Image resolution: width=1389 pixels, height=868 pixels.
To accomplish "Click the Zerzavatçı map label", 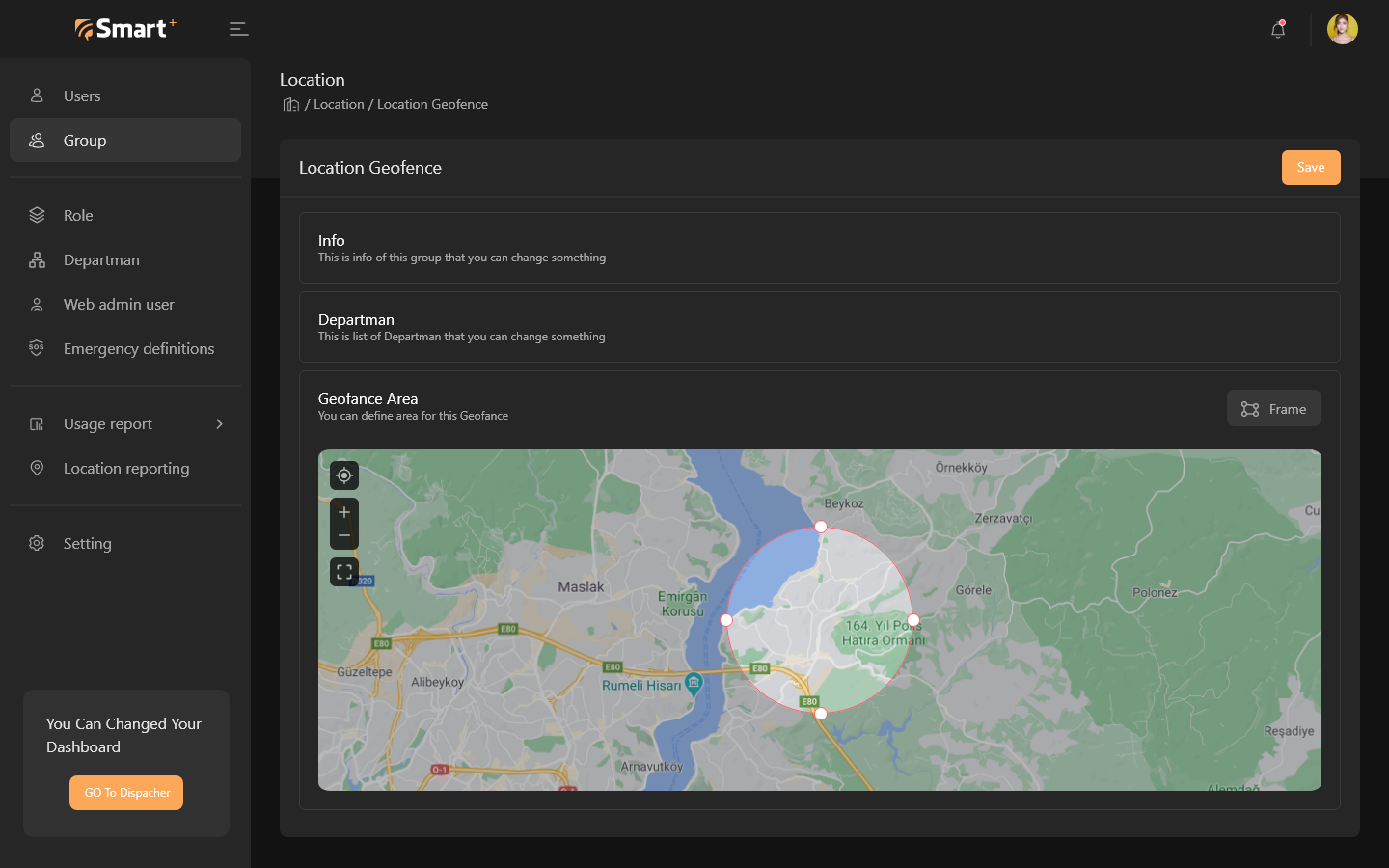I will (x=1003, y=518).
